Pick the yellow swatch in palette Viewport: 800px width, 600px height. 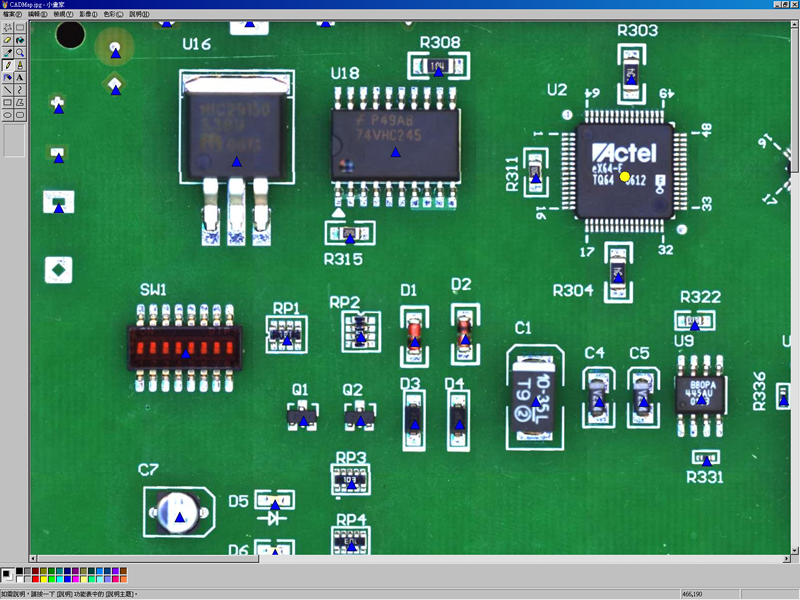tap(43, 579)
